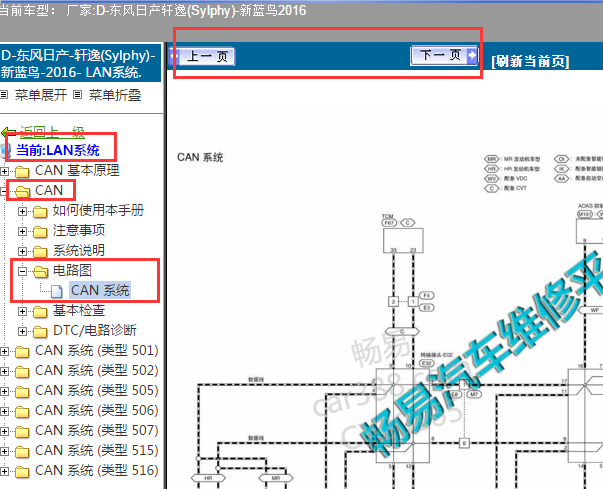Select the 电路图 tree item
603x489 pixels.
pyautogui.click(x=72, y=270)
